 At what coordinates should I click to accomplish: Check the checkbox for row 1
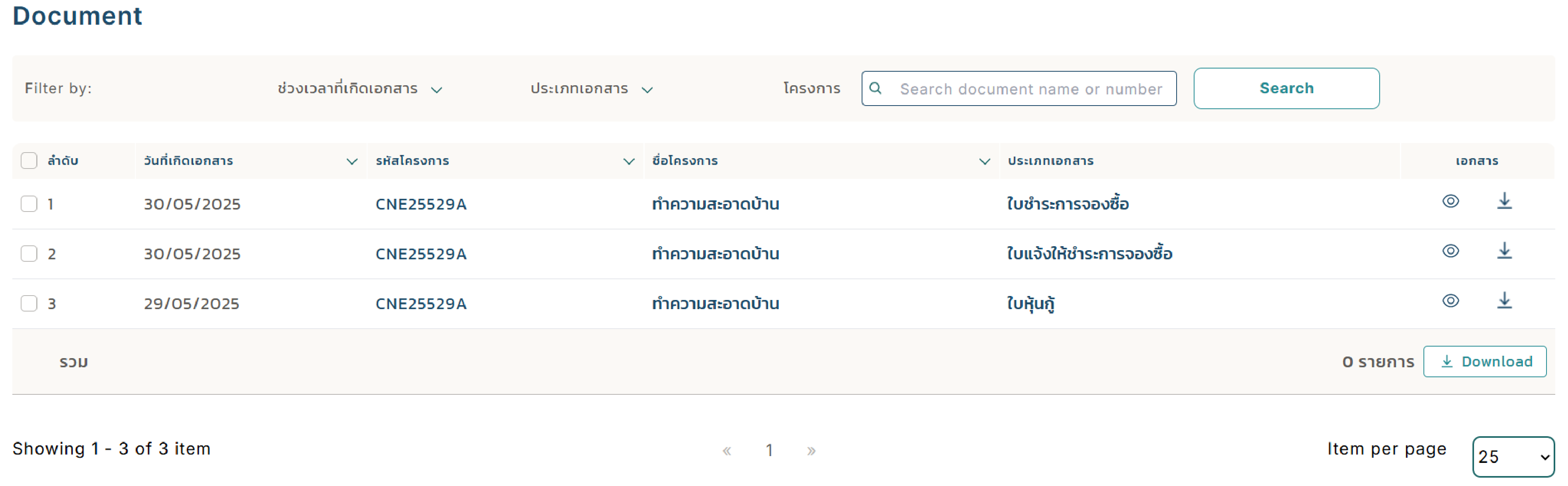(x=29, y=204)
